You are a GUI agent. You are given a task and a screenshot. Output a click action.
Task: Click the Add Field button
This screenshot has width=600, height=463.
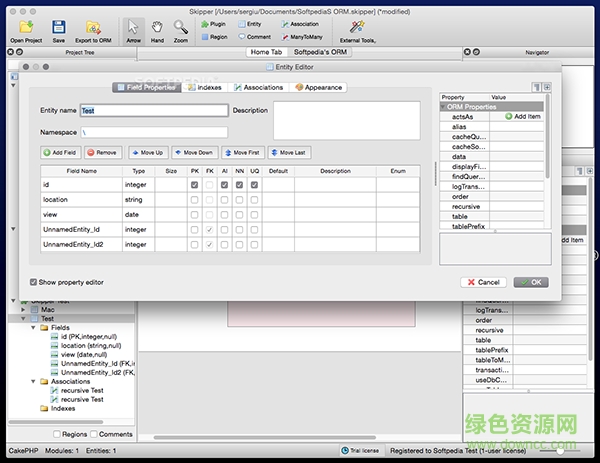60,153
